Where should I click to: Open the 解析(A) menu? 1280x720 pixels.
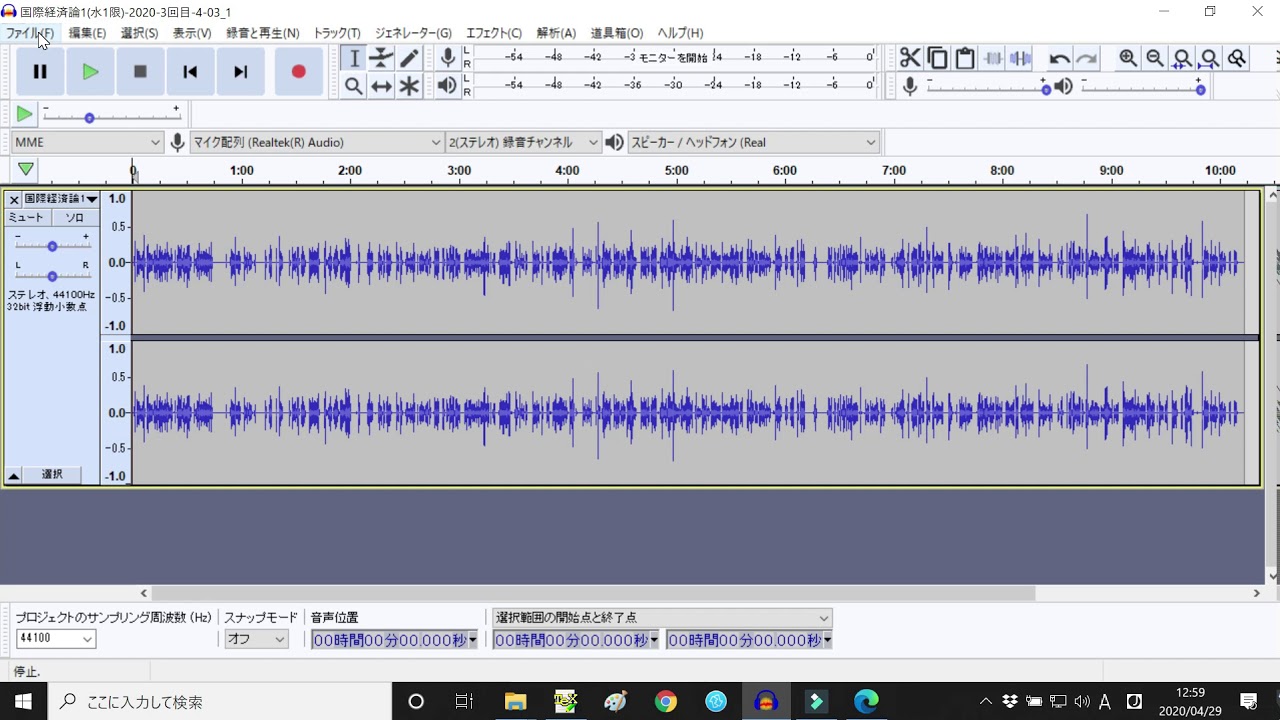pyautogui.click(x=556, y=33)
